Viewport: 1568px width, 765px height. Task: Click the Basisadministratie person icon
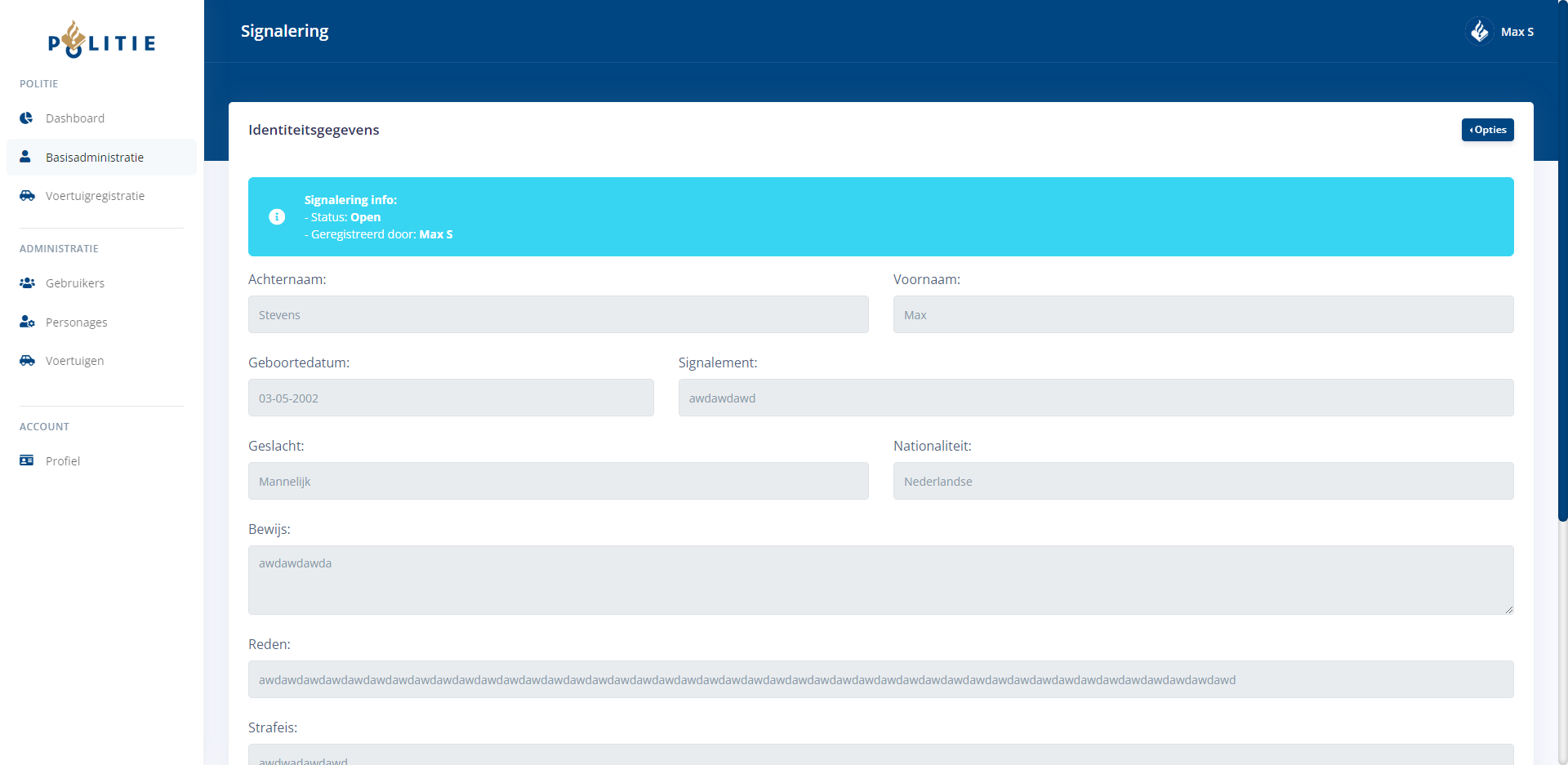click(25, 157)
